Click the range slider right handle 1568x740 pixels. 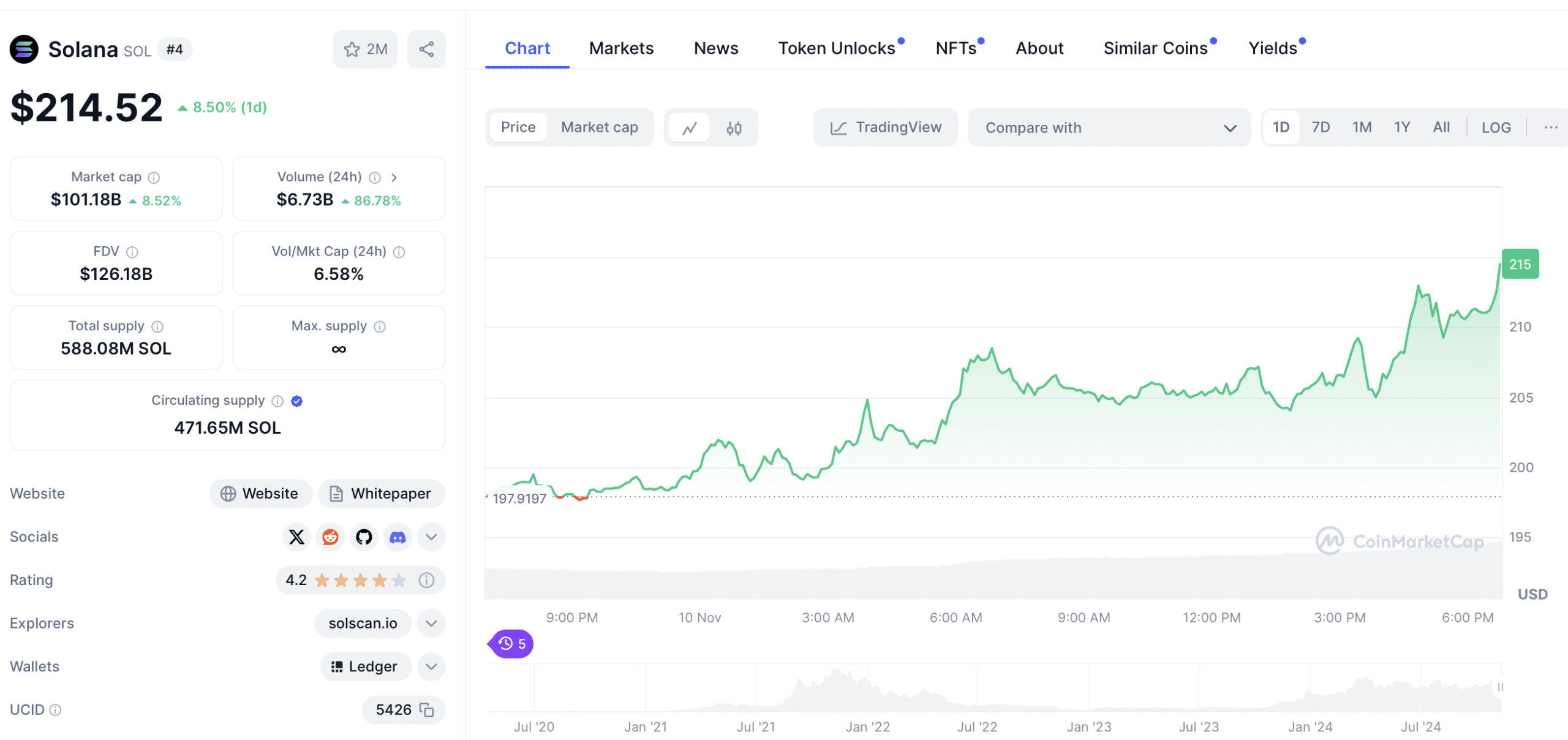tap(1500, 687)
